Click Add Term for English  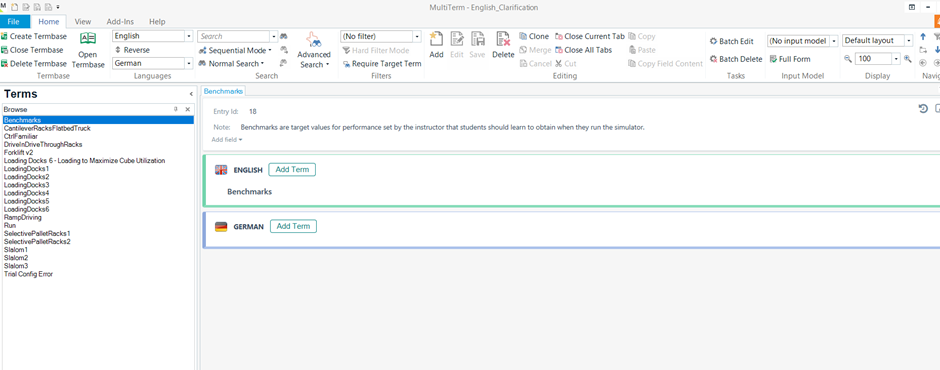[292, 170]
